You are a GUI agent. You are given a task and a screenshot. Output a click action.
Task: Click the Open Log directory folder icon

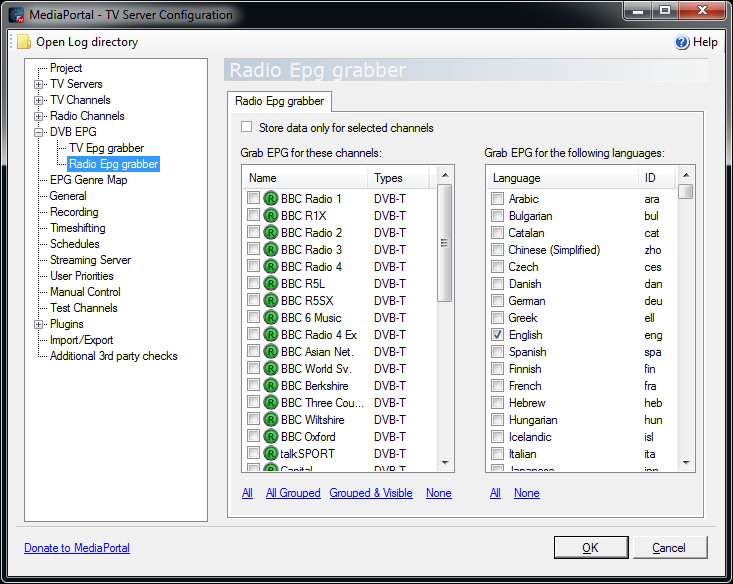pos(24,42)
